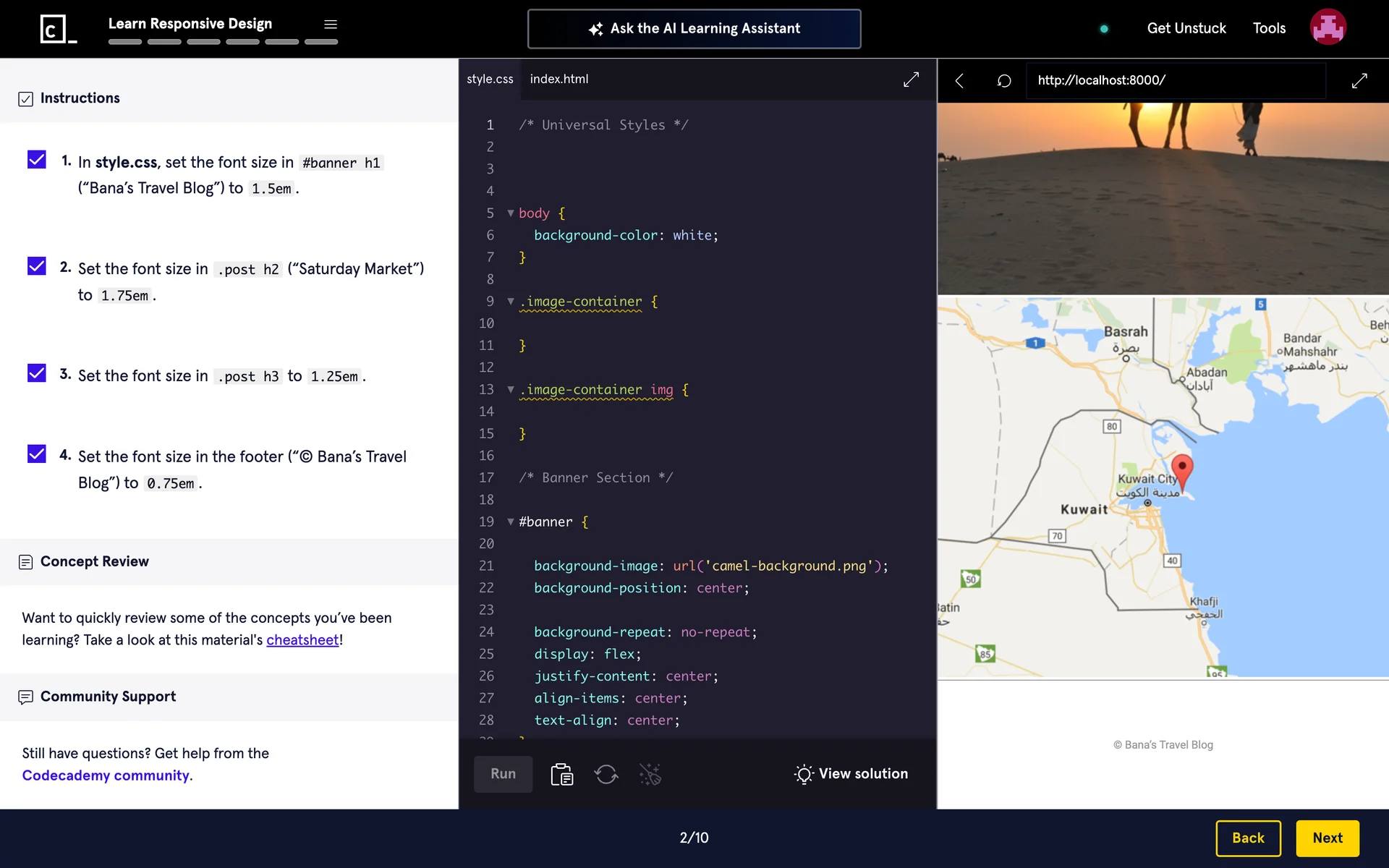
Task: Toggle checkbox for instruction step 3
Action: coord(37,373)
